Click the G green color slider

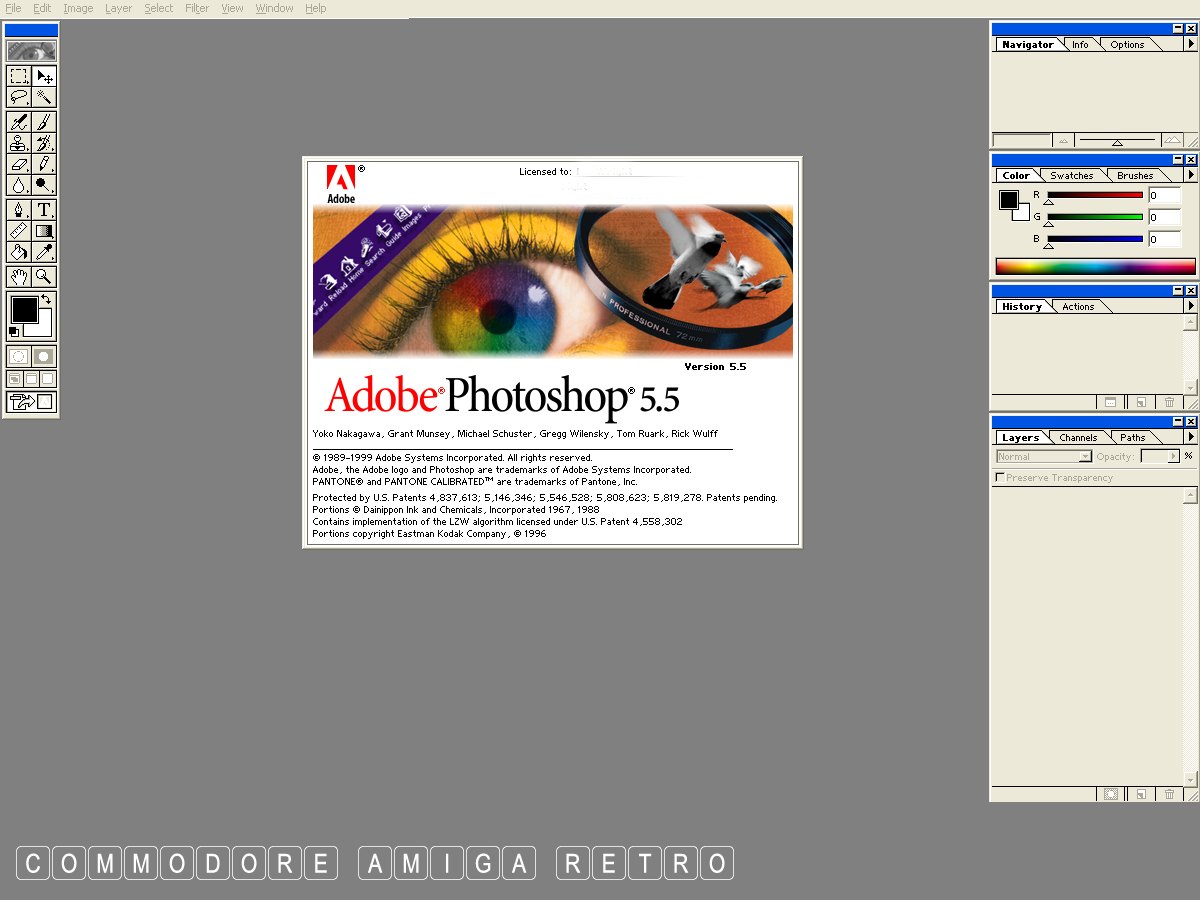pyautogui.click(x=1095, y=217)
